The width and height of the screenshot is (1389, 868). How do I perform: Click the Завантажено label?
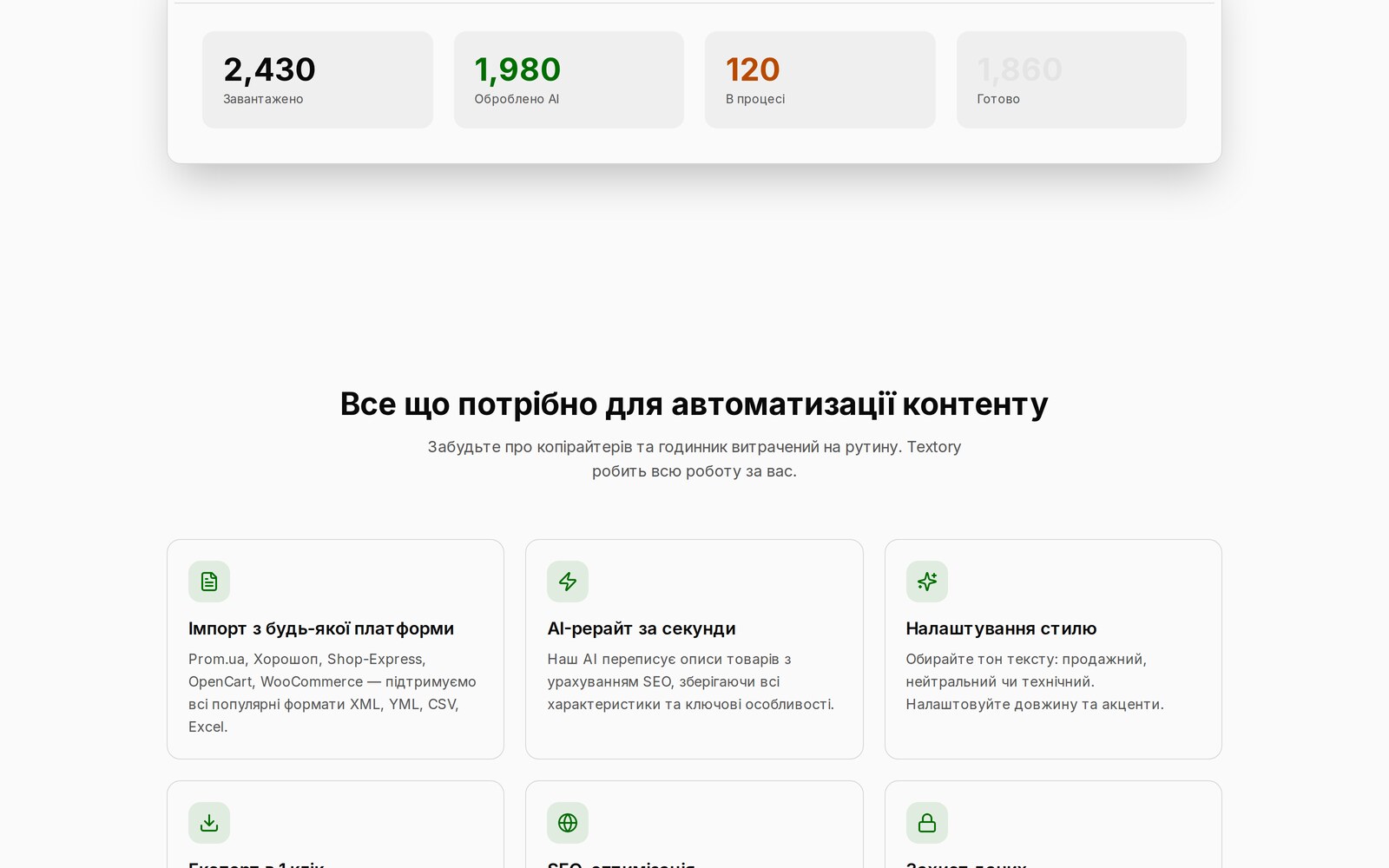tap(263, 99)
